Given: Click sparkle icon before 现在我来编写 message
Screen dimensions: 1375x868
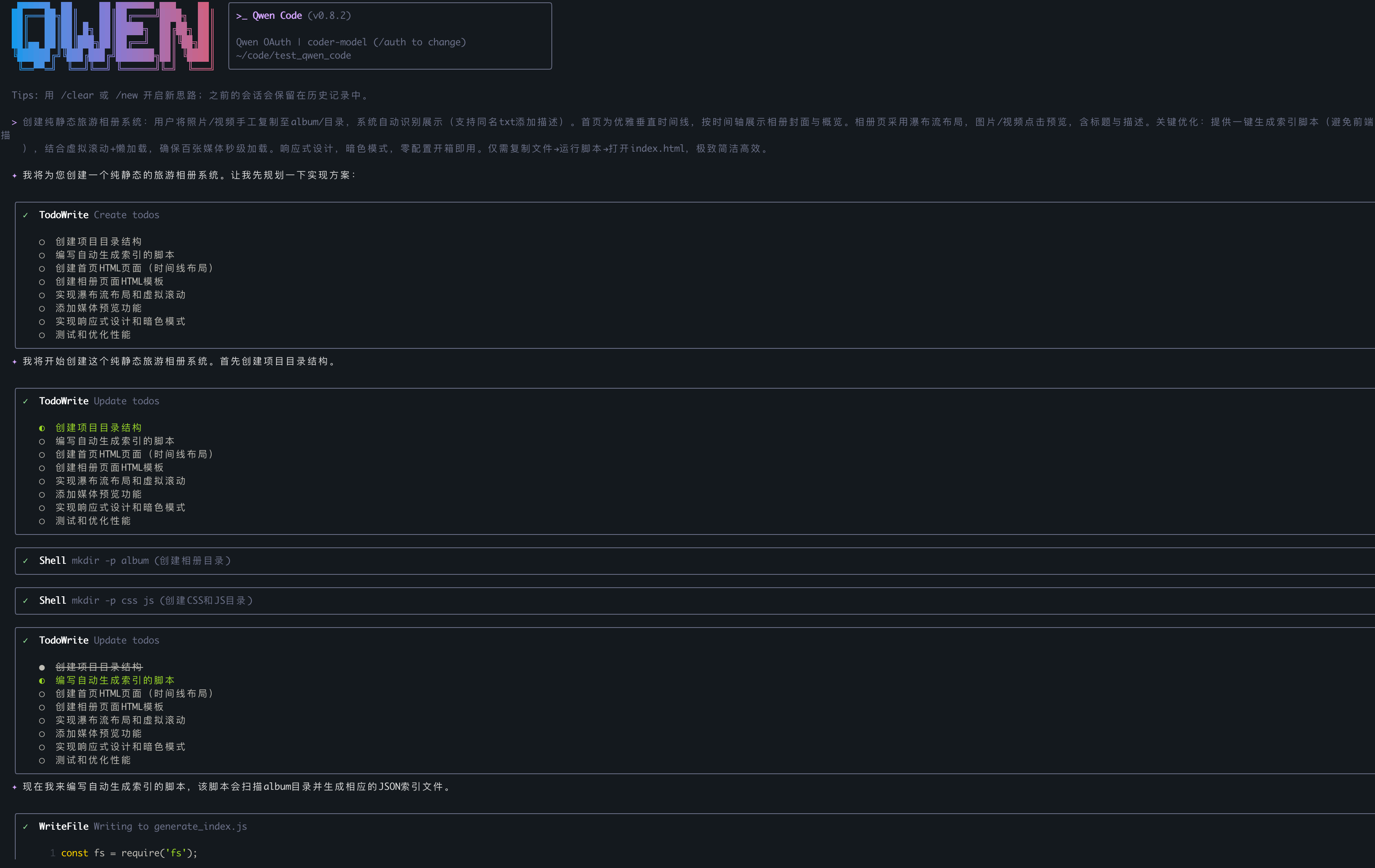Looking at the screenshot, I should pyautogui.click(x=14, y=787).
